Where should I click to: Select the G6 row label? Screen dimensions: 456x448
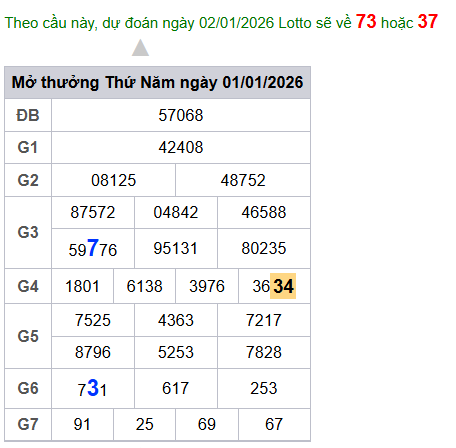click(28, 388)
